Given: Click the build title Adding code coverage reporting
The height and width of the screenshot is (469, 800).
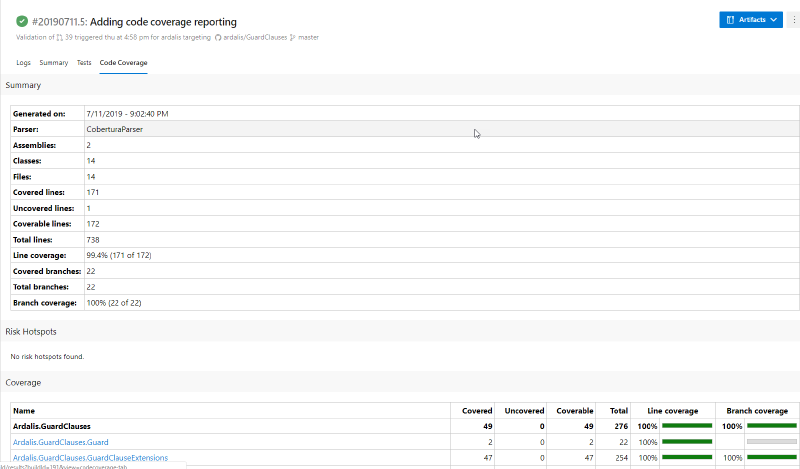Looking at the screenshot, I should pos(163,22).
